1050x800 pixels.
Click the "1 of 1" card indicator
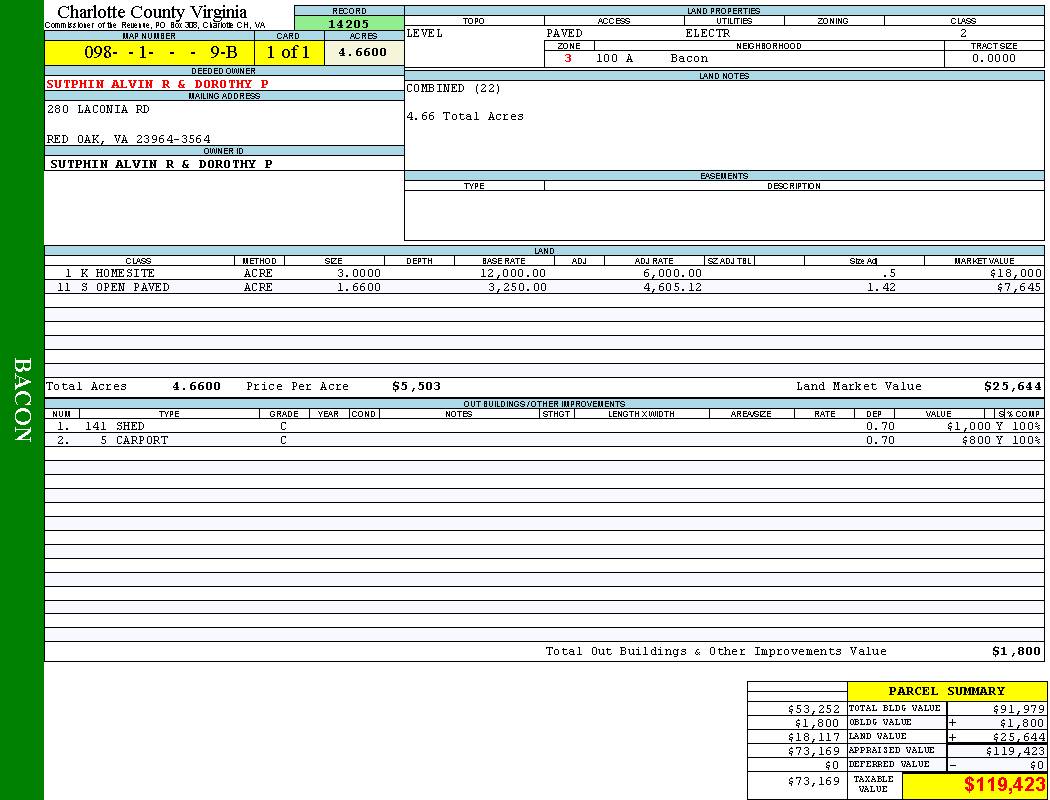tap(288, 53)
